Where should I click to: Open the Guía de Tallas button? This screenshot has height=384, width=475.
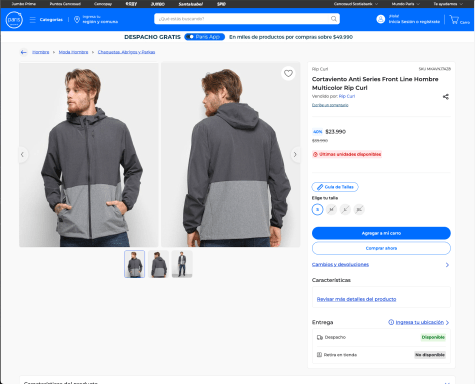[x=335, y=187]
